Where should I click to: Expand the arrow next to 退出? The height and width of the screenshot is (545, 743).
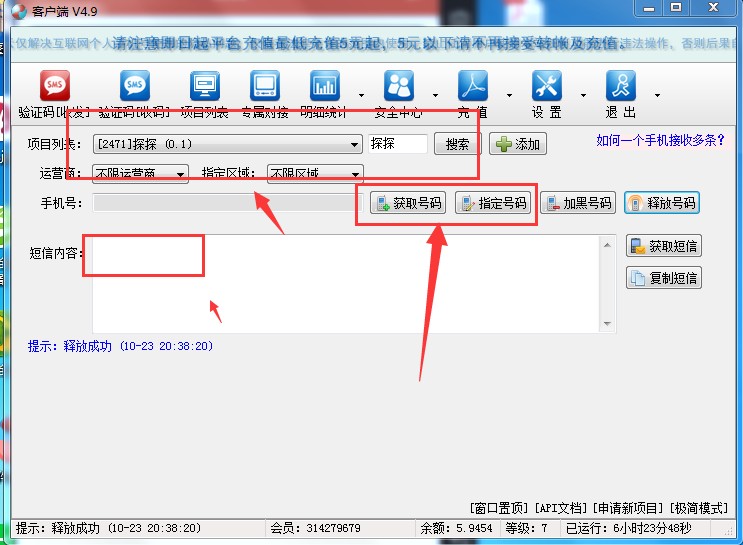[x=657, y=95]
